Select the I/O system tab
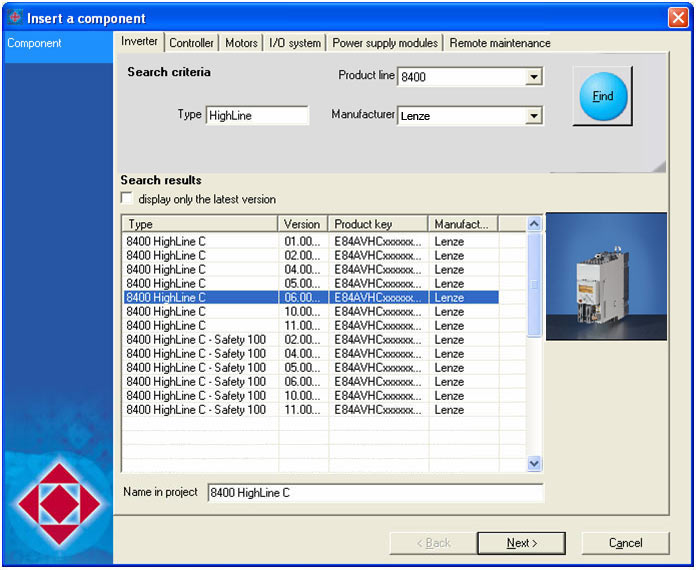Screen dimensions: 696x570 pyautogui.click(x=295, y=43)
